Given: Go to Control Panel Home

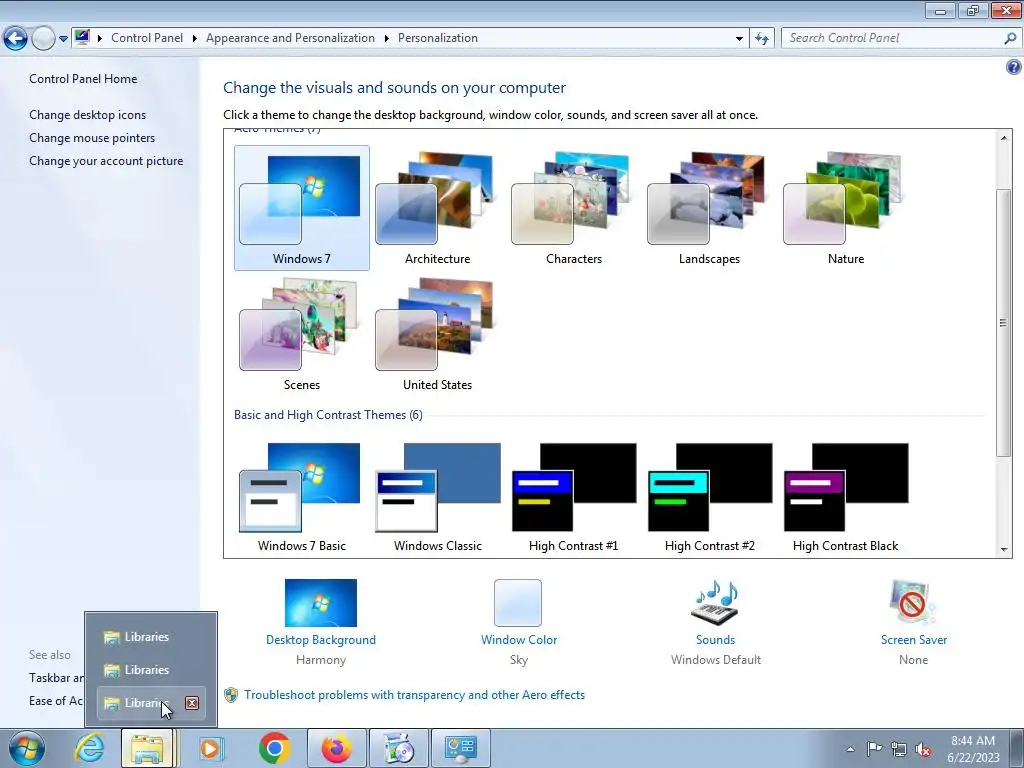Looking at the screenshot, I should click(83, 78).
